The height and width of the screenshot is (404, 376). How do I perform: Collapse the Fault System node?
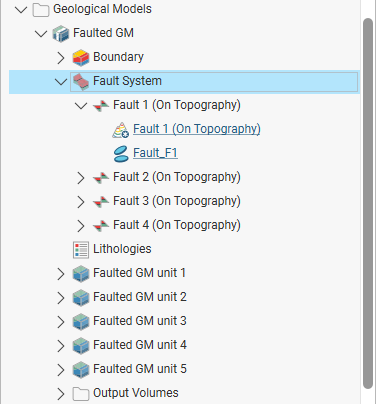[x=61, y=81]
